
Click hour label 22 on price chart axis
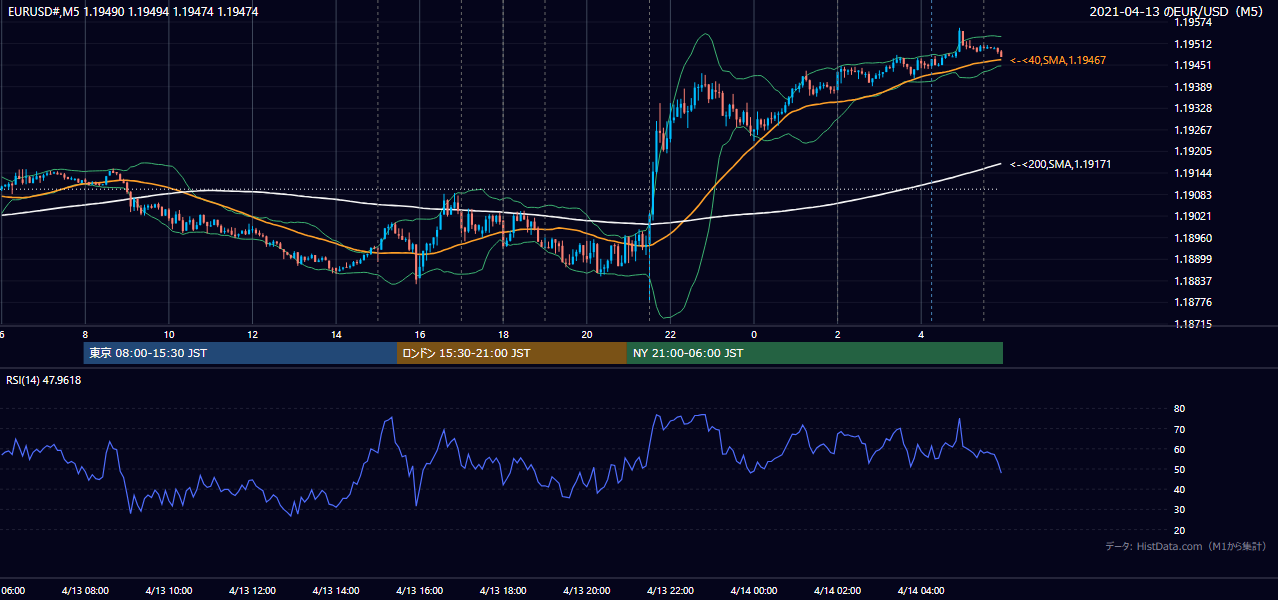pos(670,334)
